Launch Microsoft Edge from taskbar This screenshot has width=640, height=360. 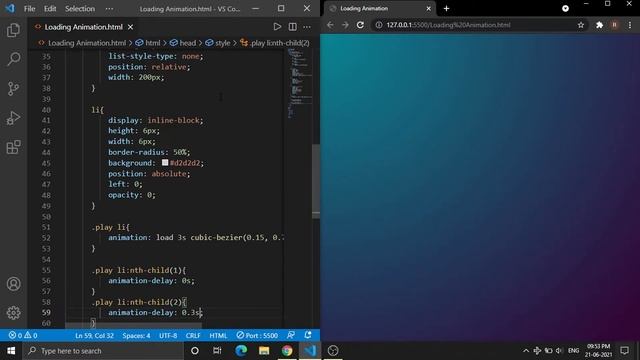241,351
